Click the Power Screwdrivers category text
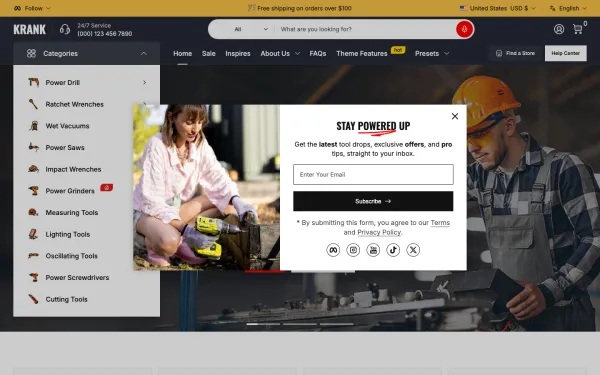This screenshot has width=600, height=375. 77,277
